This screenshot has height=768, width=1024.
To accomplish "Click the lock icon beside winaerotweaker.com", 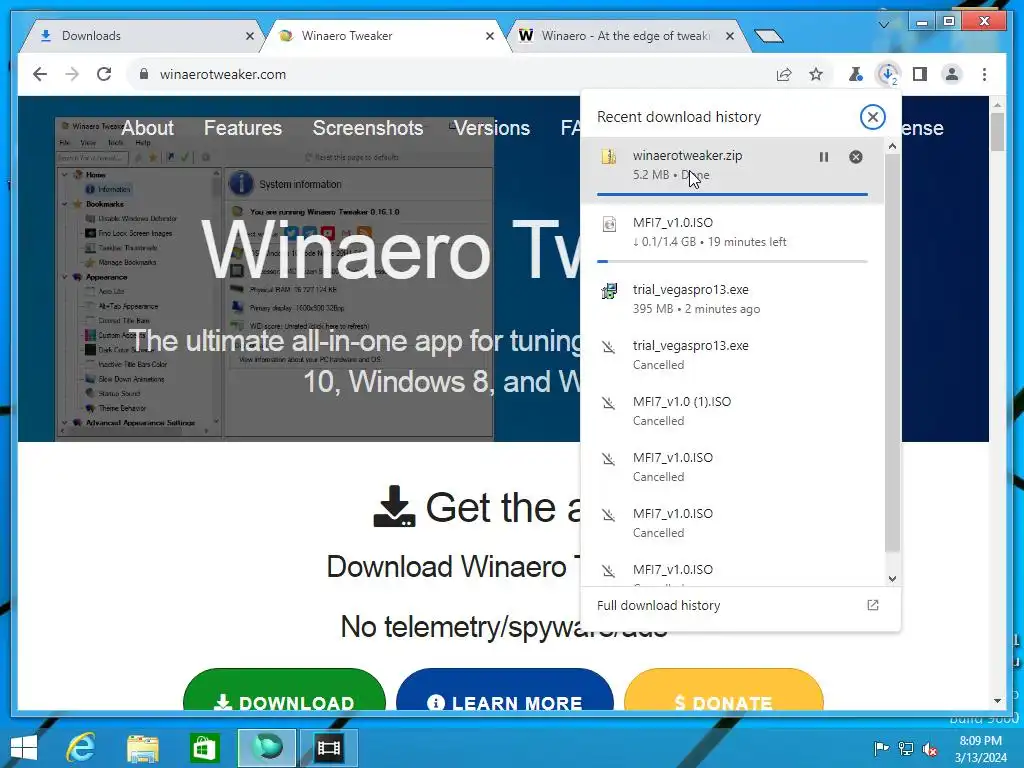I will (144, 74).
